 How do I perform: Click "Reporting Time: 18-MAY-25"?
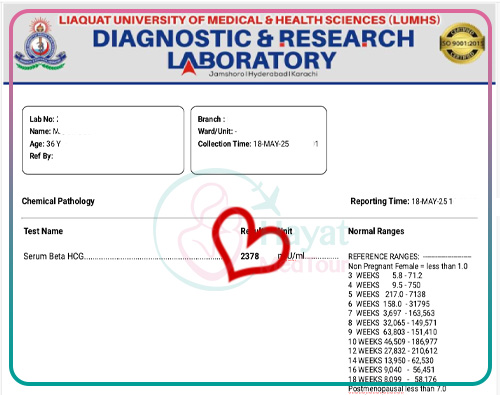click(x=399, y=201)
